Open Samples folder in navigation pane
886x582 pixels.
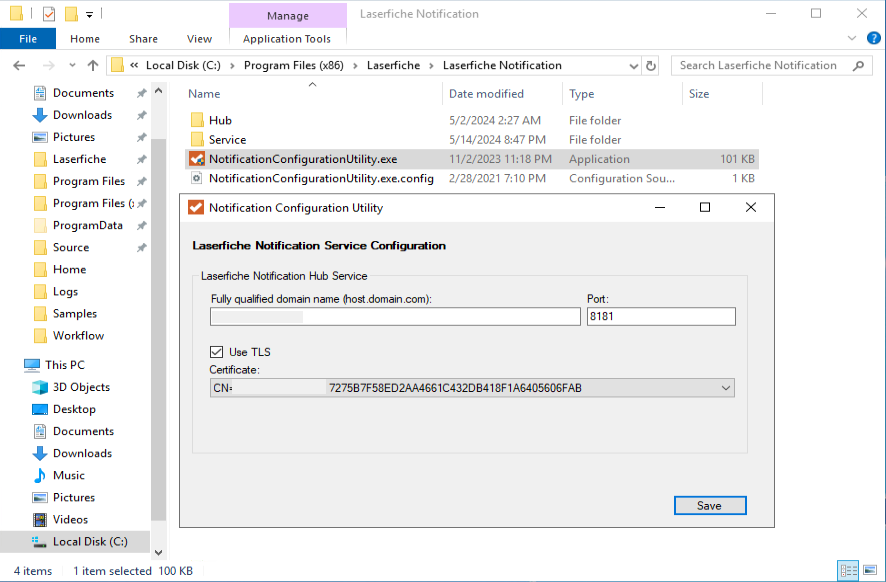(x=75, y=313)
